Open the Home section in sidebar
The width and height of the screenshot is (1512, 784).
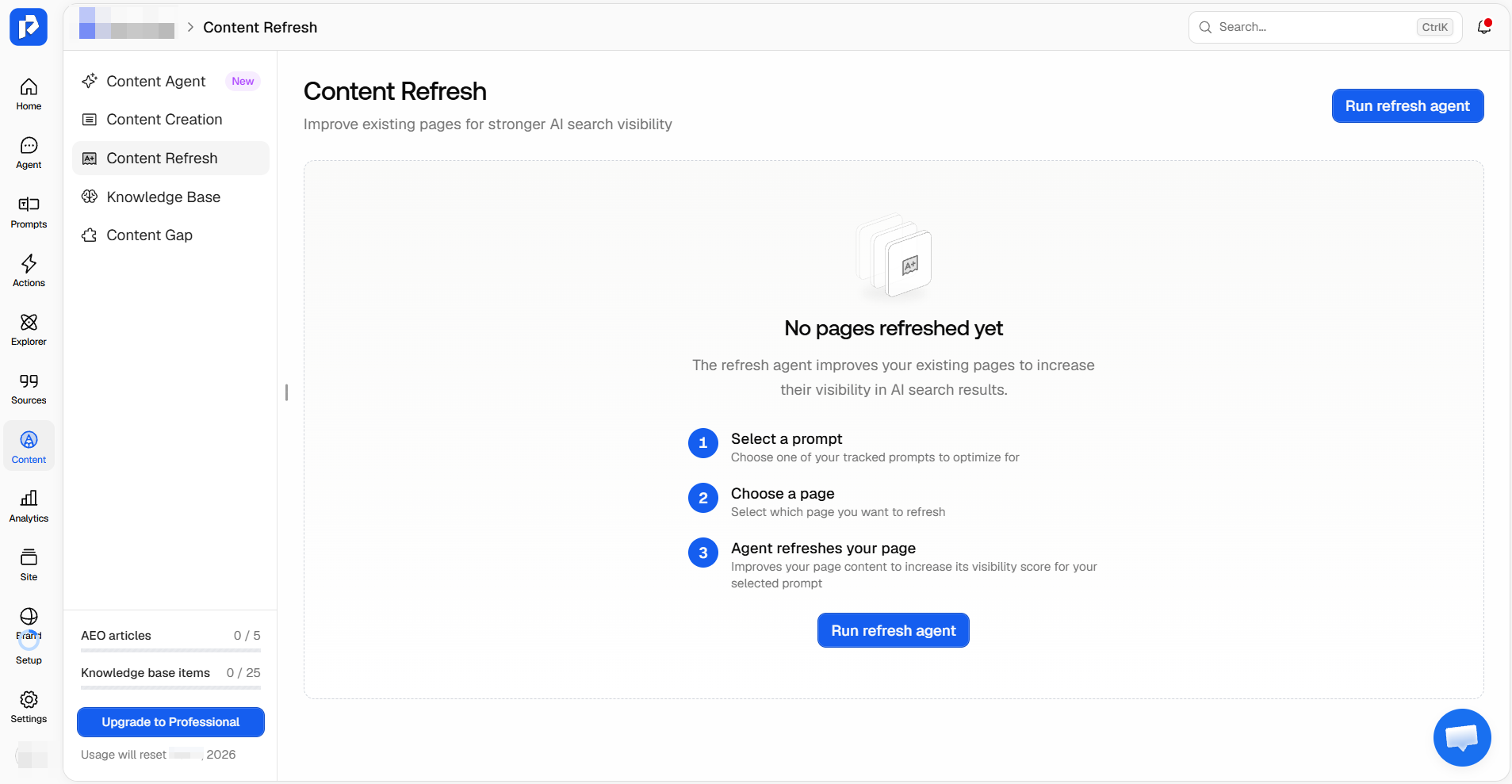(29, 94)
